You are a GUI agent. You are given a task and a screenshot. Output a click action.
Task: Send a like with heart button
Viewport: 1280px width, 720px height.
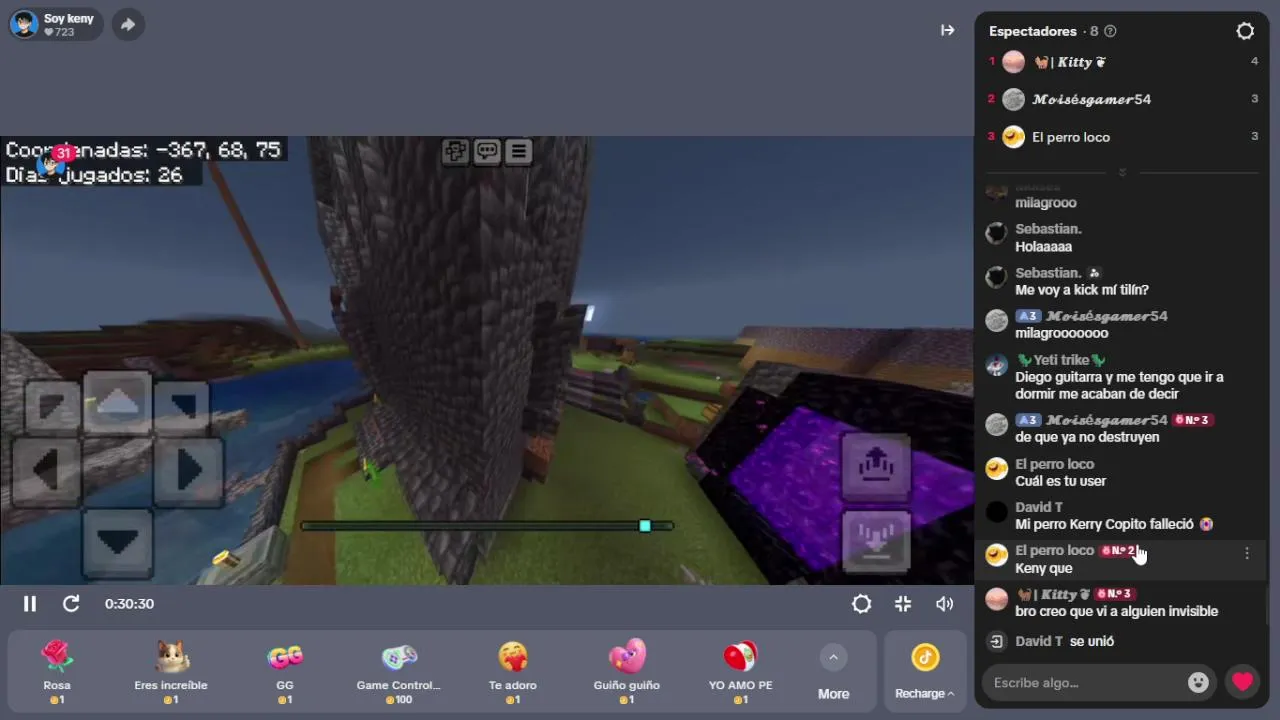[x=1242, y=683]
